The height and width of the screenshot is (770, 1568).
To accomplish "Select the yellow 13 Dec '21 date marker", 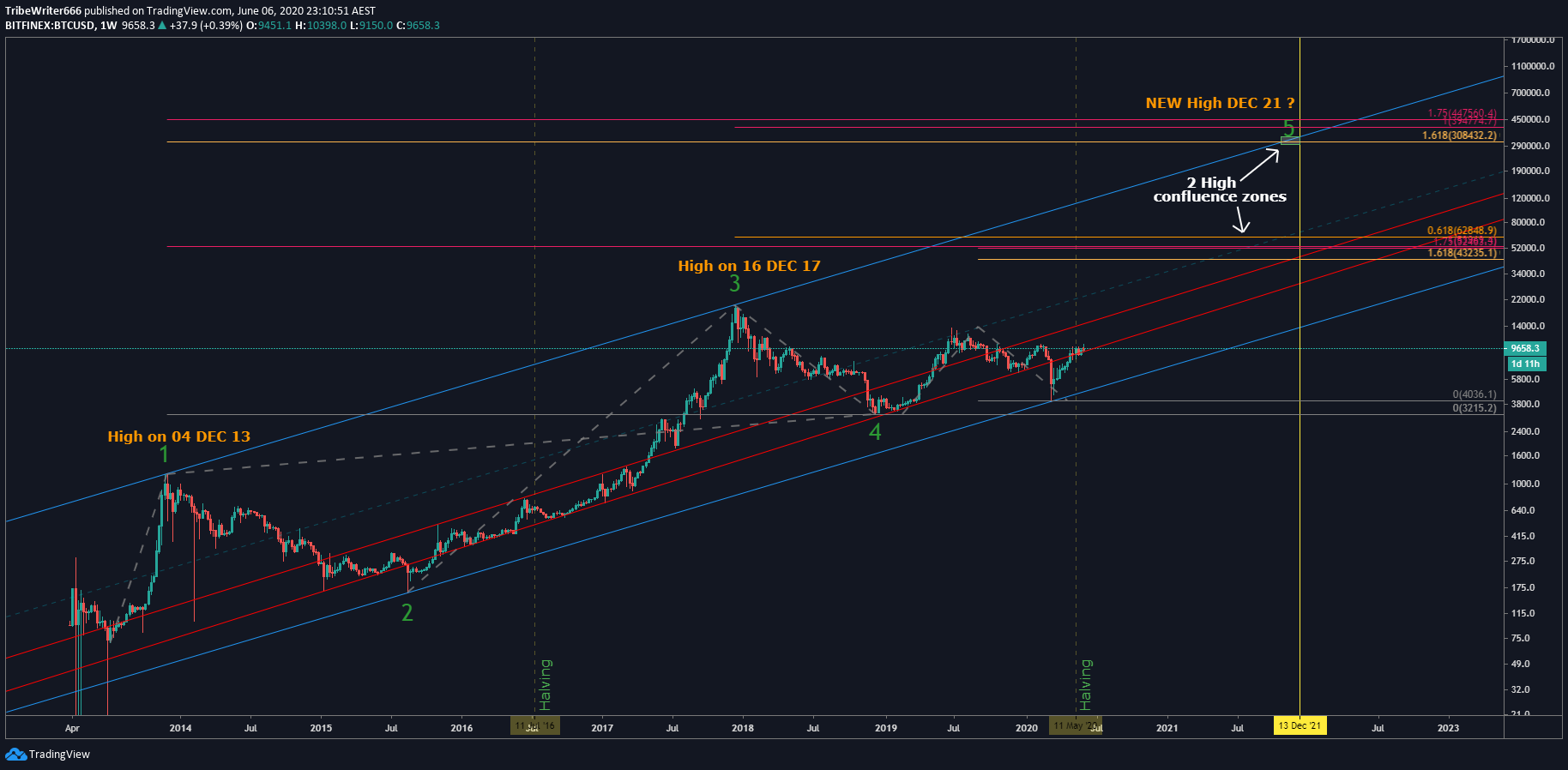I will (x=1300, y=725).
